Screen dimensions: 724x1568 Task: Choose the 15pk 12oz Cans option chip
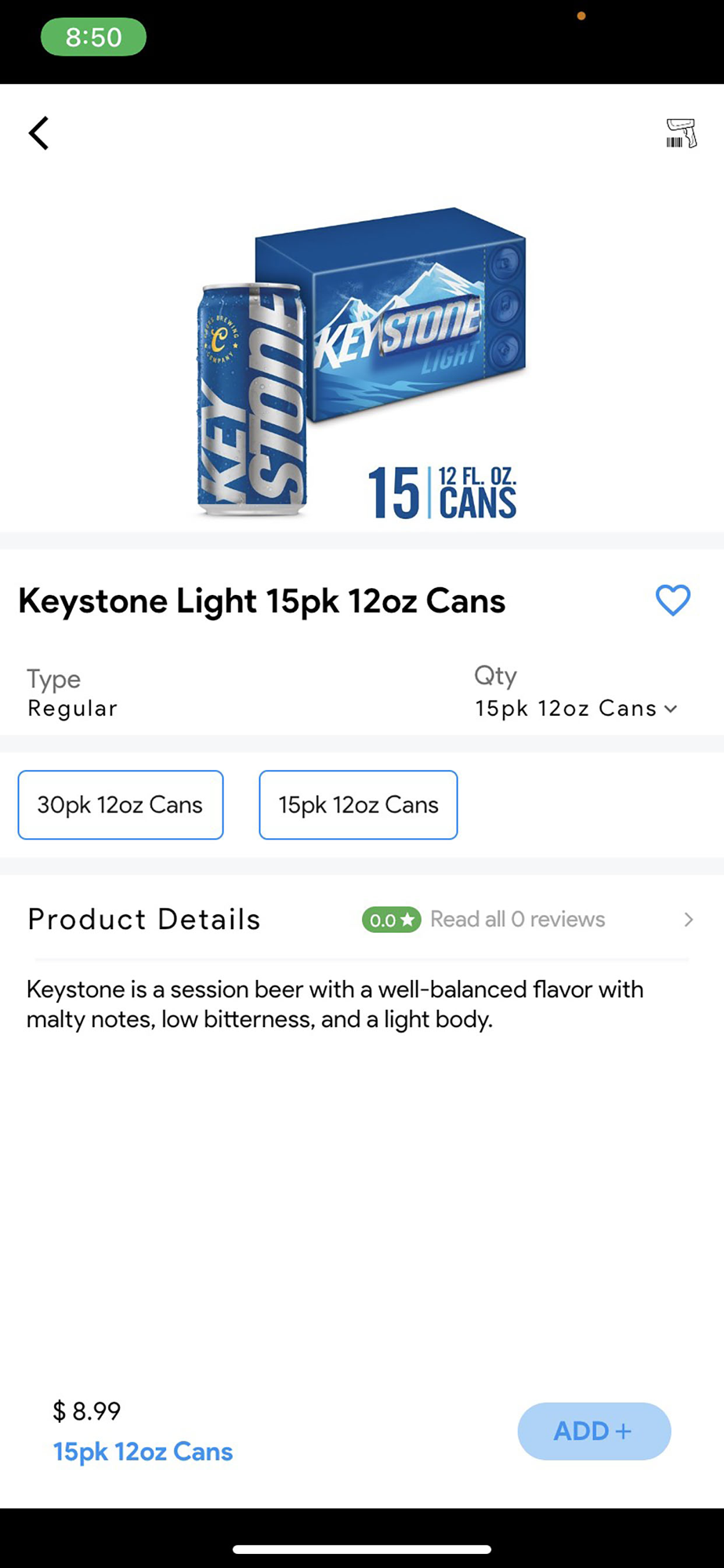358,805
